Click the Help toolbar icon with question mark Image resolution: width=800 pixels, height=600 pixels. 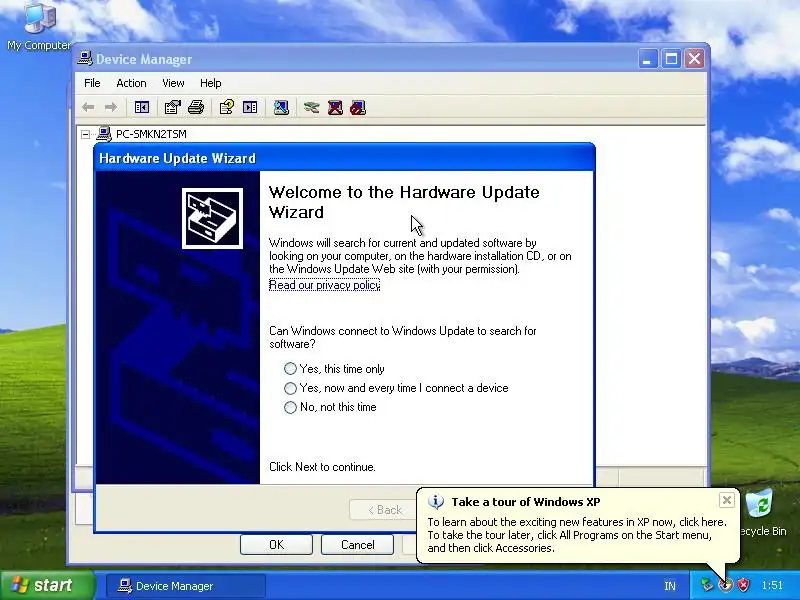point(227,107)
